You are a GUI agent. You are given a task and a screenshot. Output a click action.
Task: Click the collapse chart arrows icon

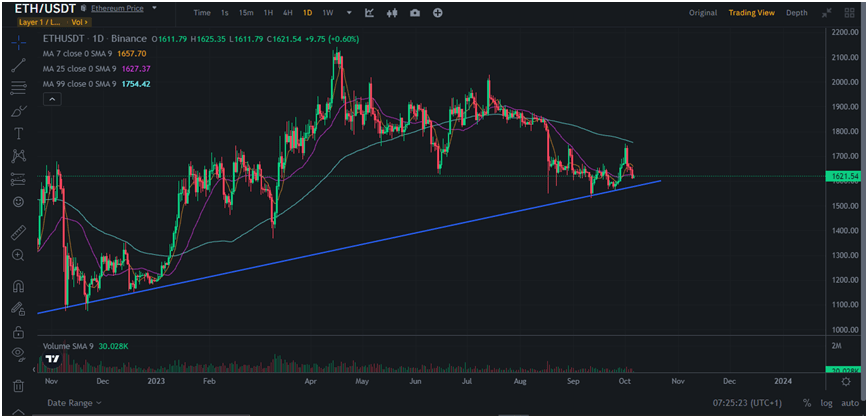coord(827,13)
